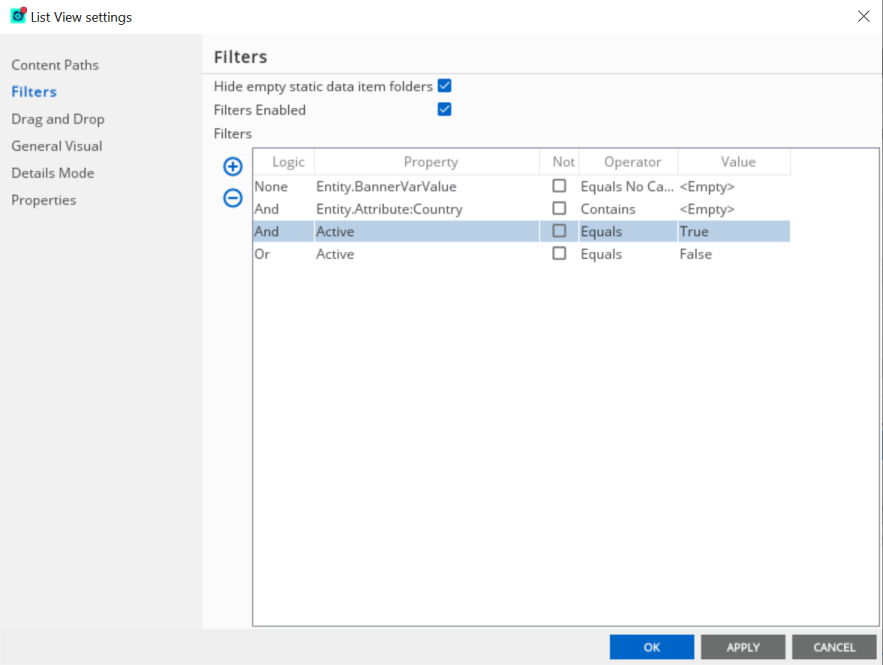Viewport: 883px width, 665px height.
Task: Select the False value cell
Action: tap(734, 254)
